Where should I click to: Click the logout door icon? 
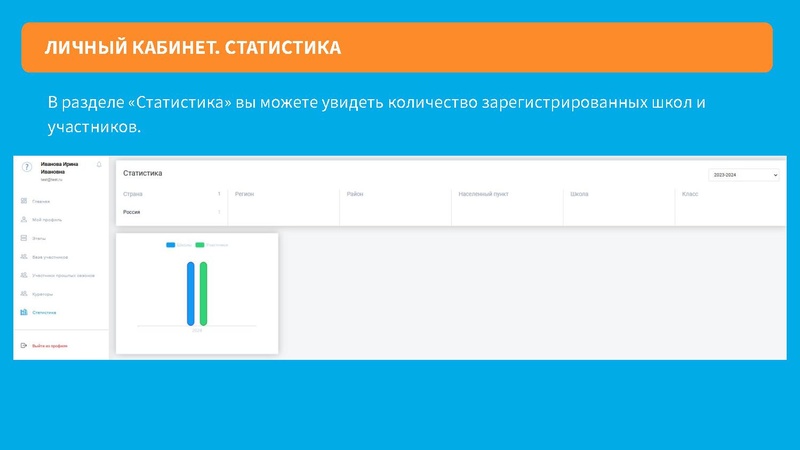coord(23,345)
